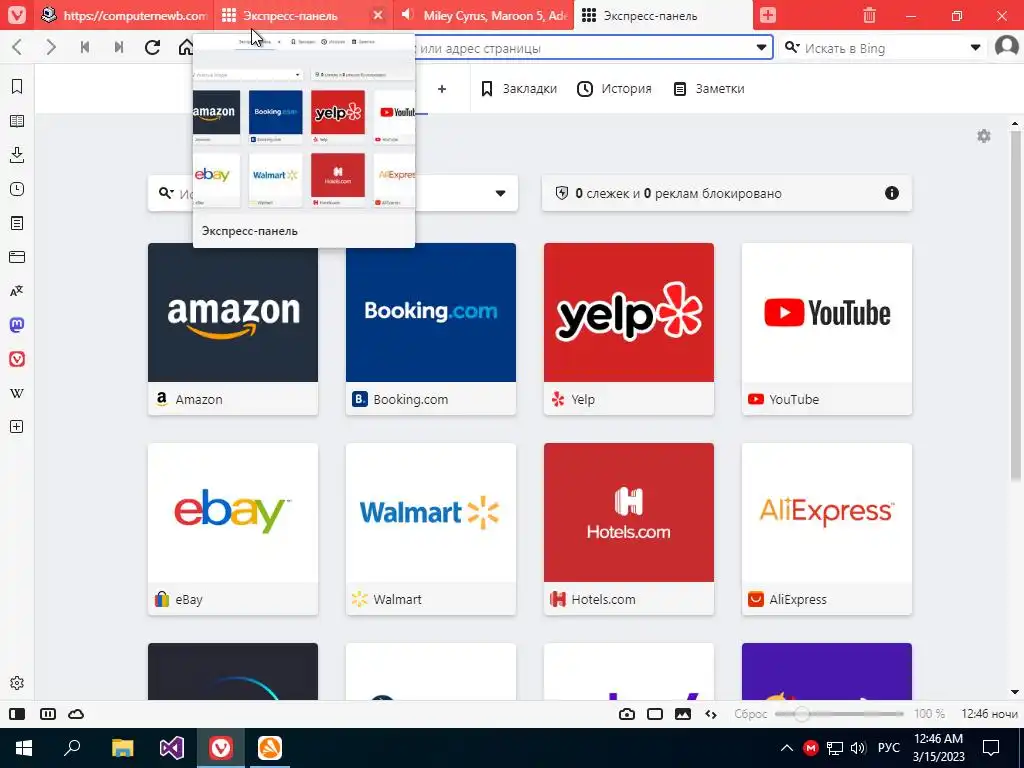Switch to the computernewb.com tab
Image resolution: width=1024 pixels, height=768 pixels.
click(125, 15)
